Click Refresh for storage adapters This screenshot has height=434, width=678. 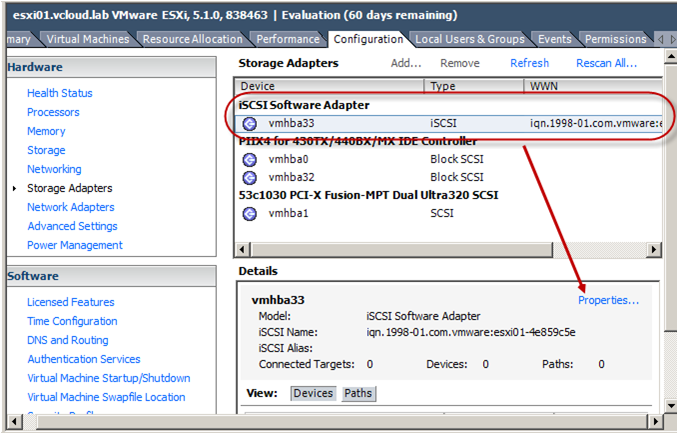coord(529,63)
